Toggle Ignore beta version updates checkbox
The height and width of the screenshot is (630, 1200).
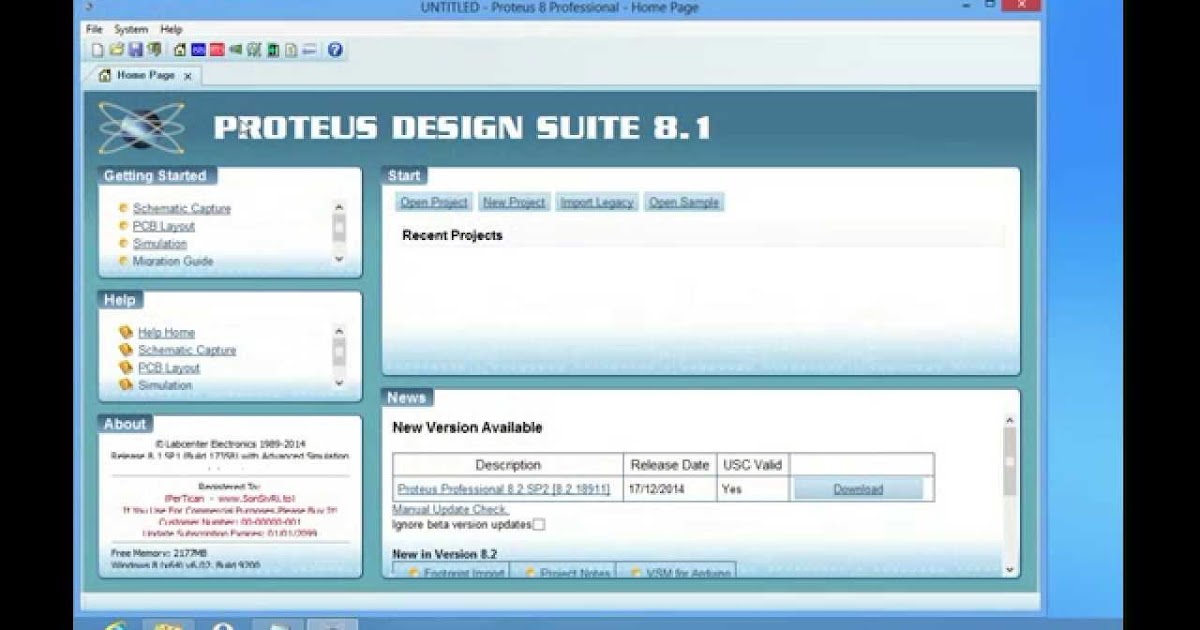point(539,524)
